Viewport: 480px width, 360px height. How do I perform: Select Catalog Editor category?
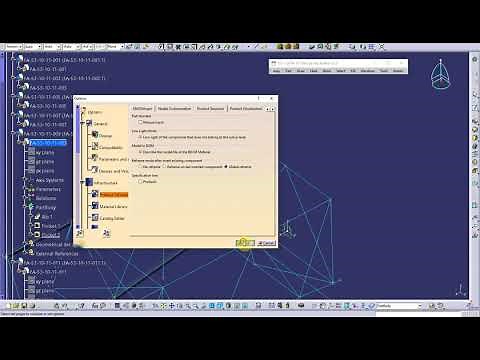coord(112,218)
